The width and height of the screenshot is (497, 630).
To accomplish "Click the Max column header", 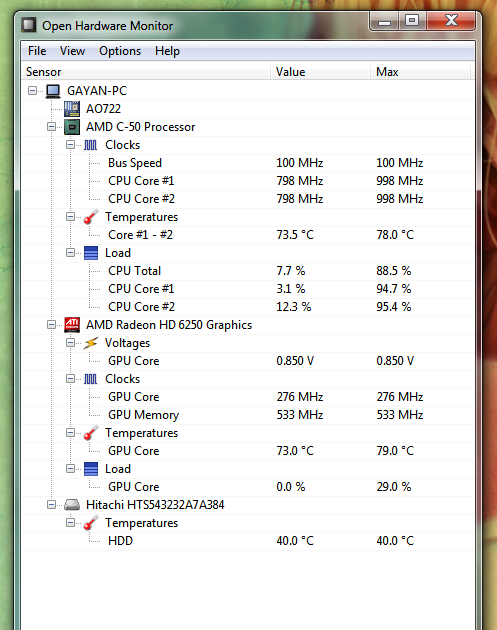I will click(x=420, y=72).
